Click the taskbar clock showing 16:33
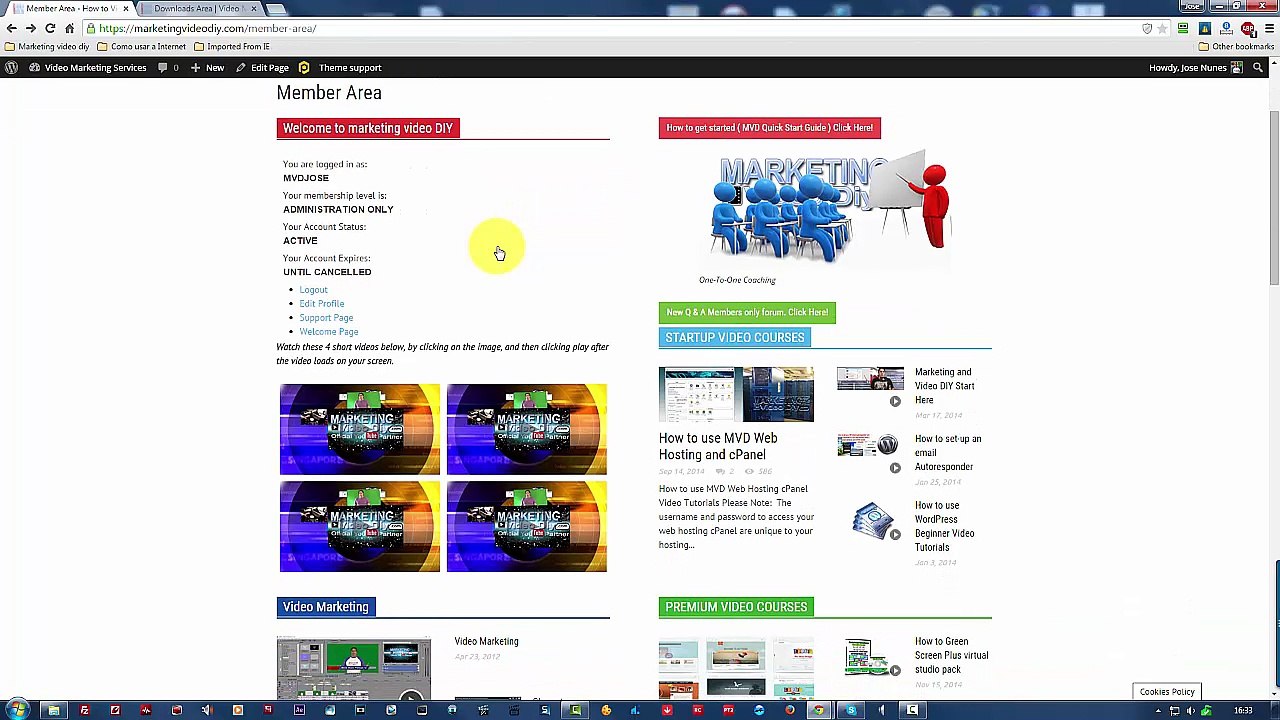This screenshot has width=1280, height=720. tap(1243, 711)
